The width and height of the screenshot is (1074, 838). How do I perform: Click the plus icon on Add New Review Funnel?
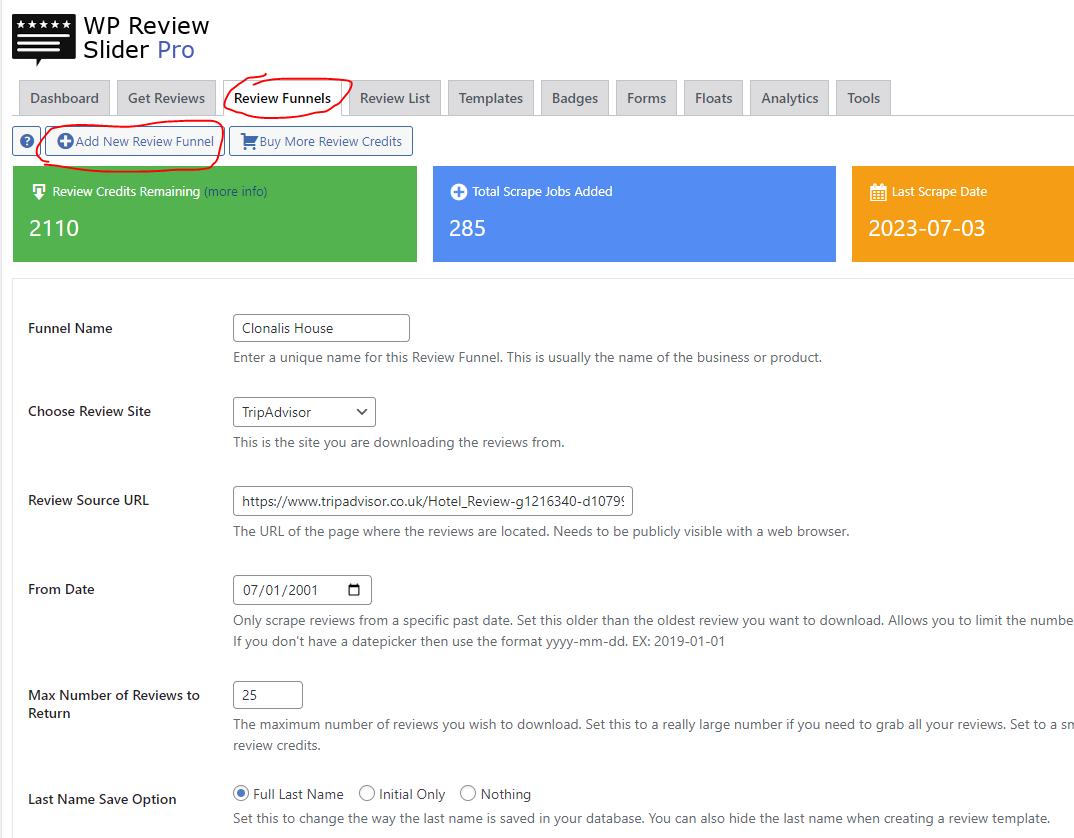65,141
